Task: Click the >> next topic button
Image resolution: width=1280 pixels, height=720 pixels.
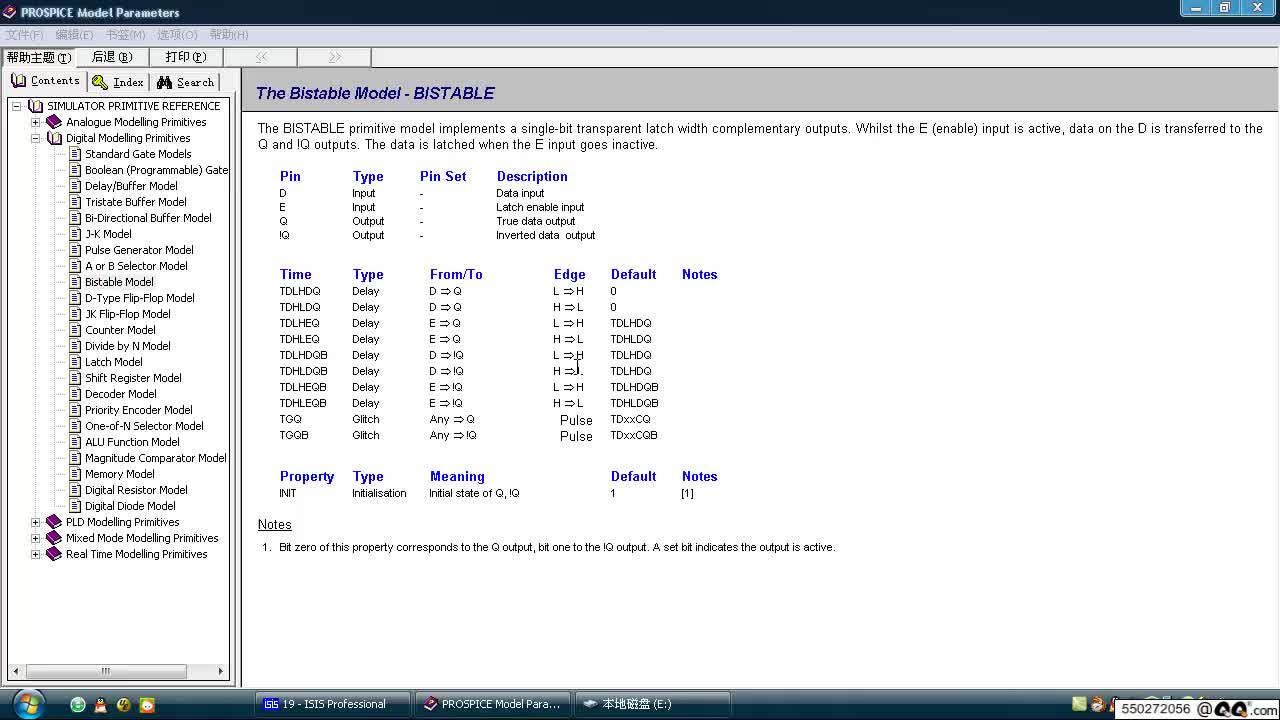Action: 334,57
